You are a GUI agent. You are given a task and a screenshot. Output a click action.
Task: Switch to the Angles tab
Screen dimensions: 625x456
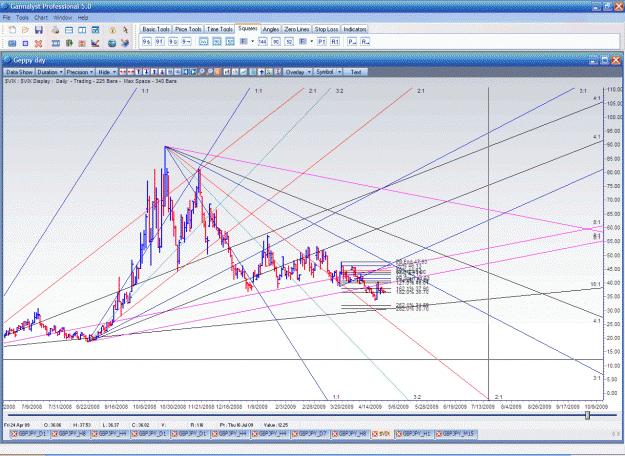tap(271, 29)
